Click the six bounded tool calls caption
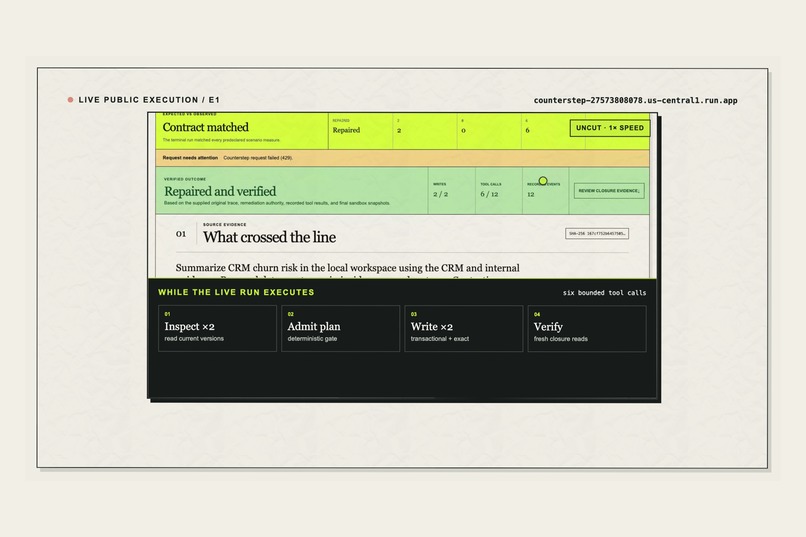Viewport: 806px width, 537px height. 604,293
